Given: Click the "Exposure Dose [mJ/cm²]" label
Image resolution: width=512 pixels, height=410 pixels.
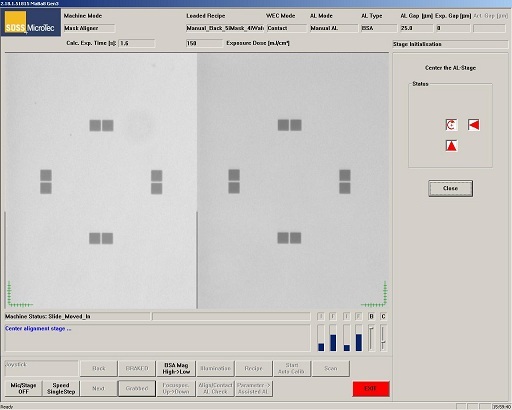Looking at the screenshot, I should tap(258, 43).
